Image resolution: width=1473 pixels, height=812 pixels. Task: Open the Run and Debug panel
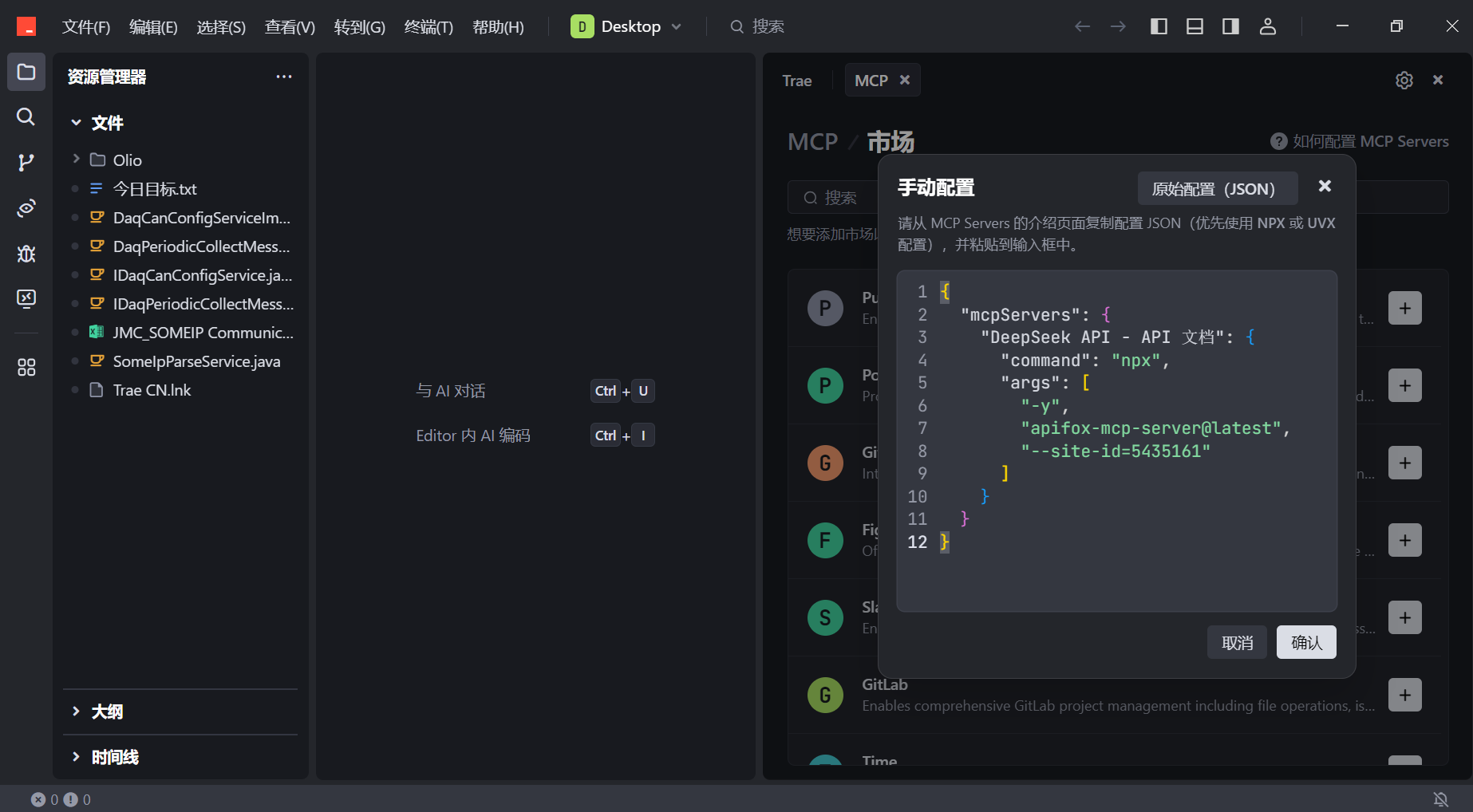click(26, 254)
